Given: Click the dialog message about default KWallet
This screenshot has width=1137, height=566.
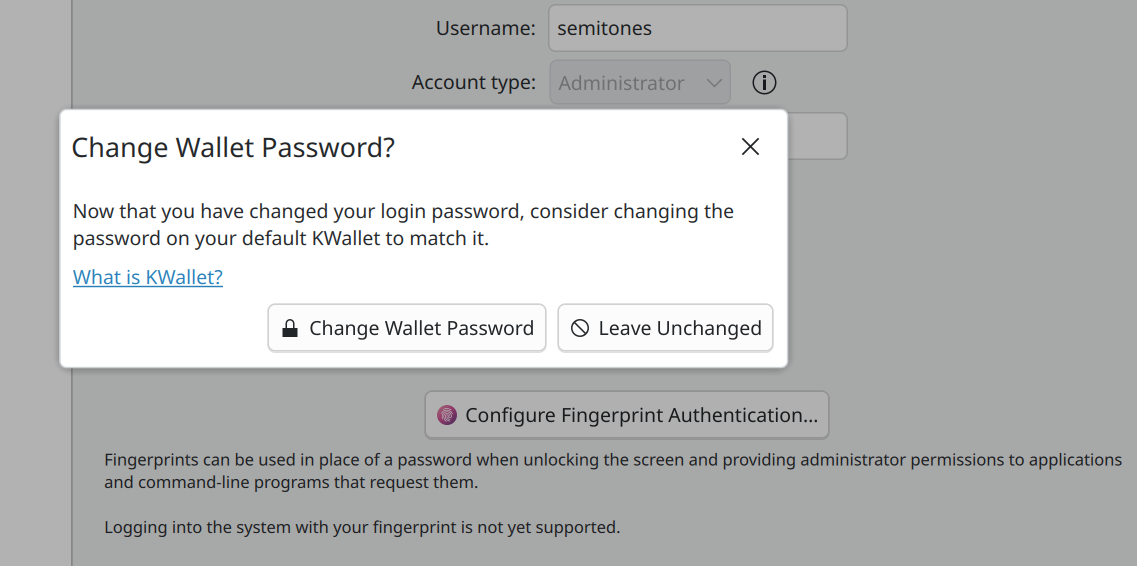Looking at the screenshot, I should pos(403,225).
